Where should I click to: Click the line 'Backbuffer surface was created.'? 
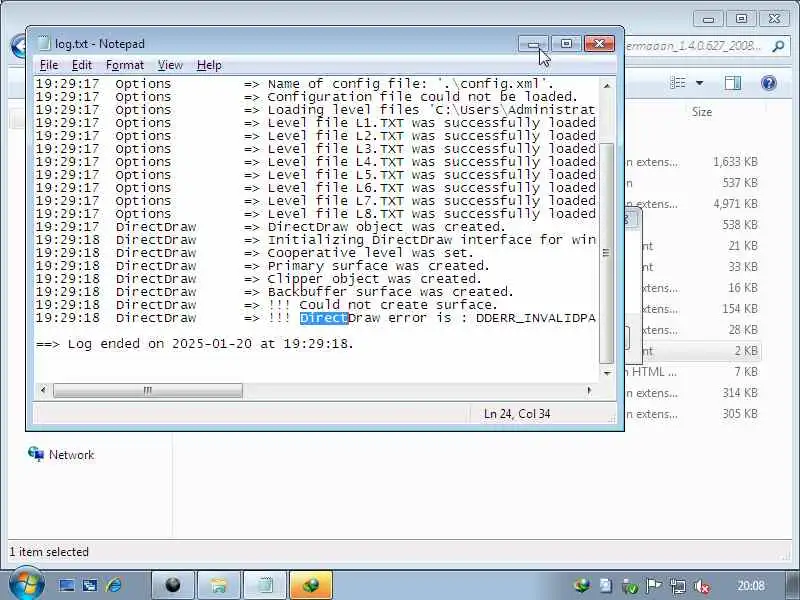[x=390, y=292]
